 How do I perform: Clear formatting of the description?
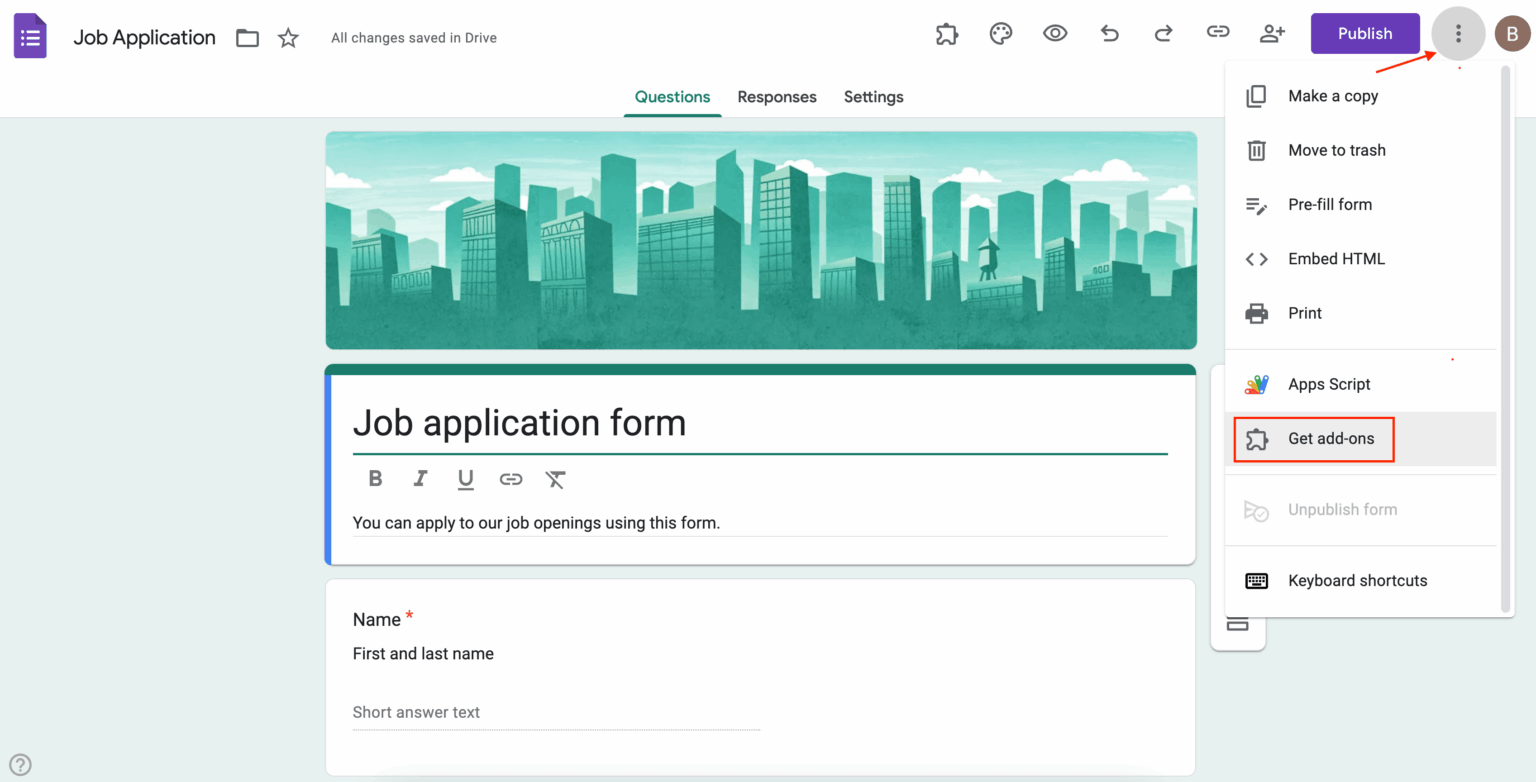[x=555, y=479]
